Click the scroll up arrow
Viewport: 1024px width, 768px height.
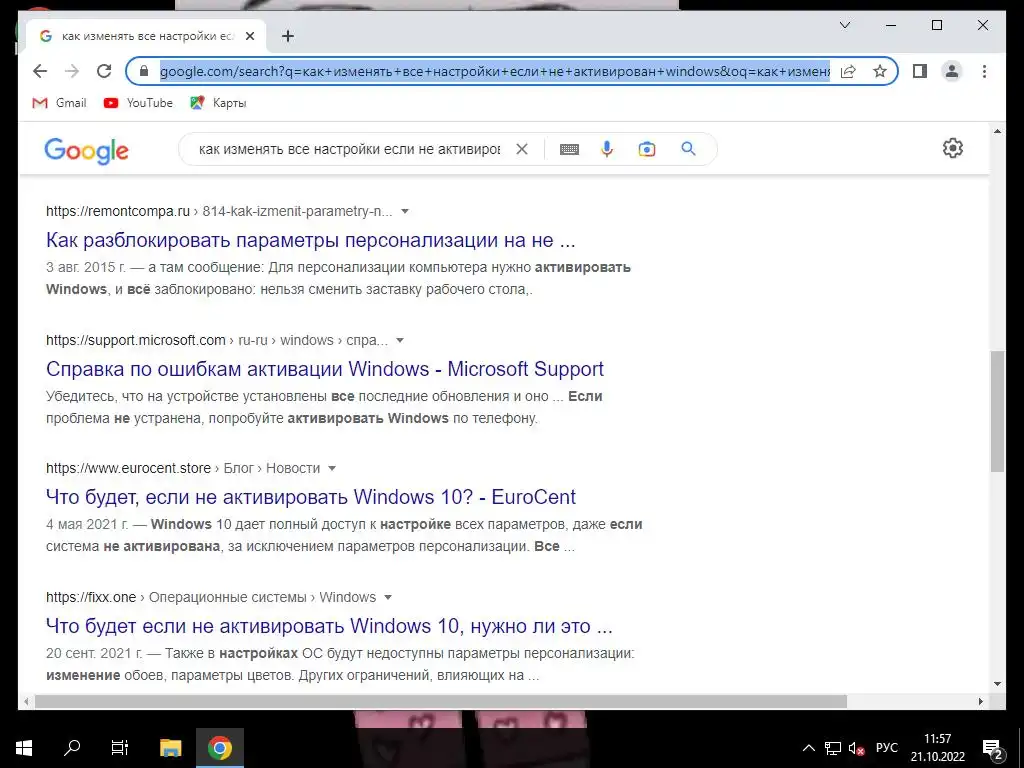(x=997, y=131)
